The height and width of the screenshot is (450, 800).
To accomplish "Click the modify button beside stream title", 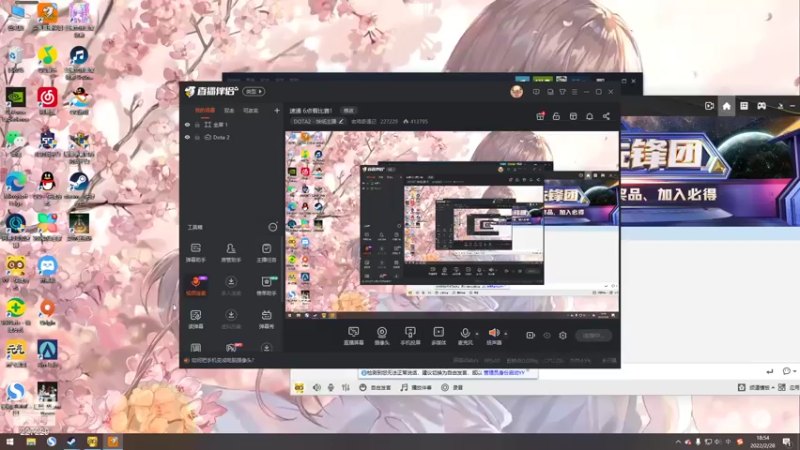I will pos(348,110).
